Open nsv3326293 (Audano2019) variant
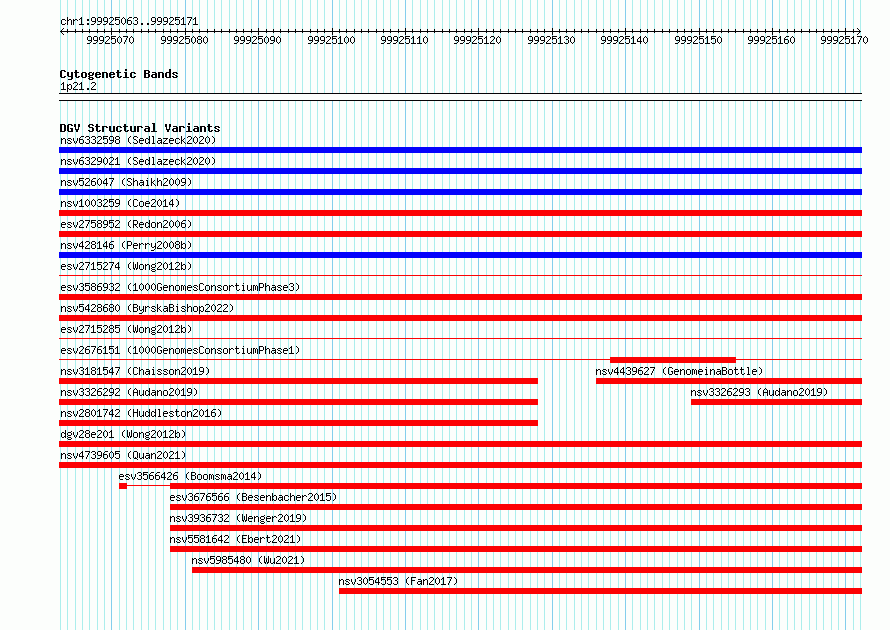The width and height of the screenshot is (890, 630). point(759,392)
